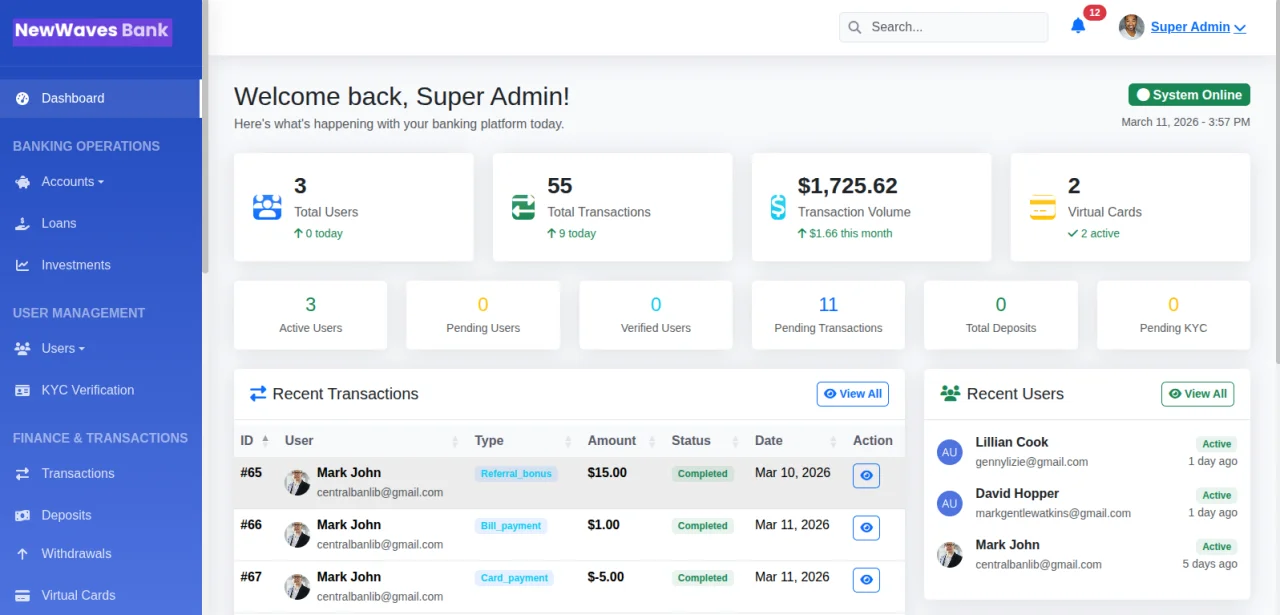Click the Users group icon in sidebar

coord(22,349)
